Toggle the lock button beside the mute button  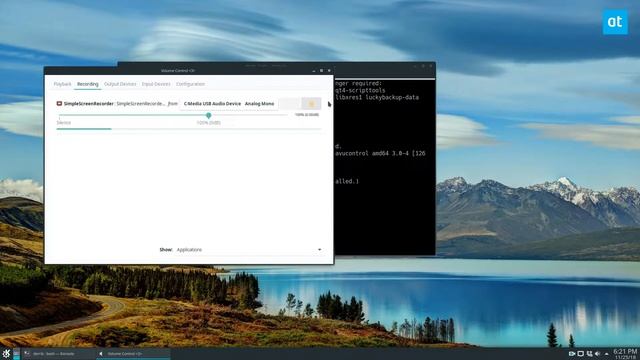click(x=311, y=104)
